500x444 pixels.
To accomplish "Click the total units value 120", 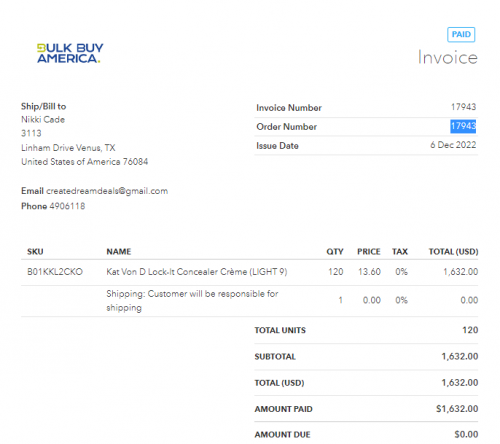I will tap(470, 330).
